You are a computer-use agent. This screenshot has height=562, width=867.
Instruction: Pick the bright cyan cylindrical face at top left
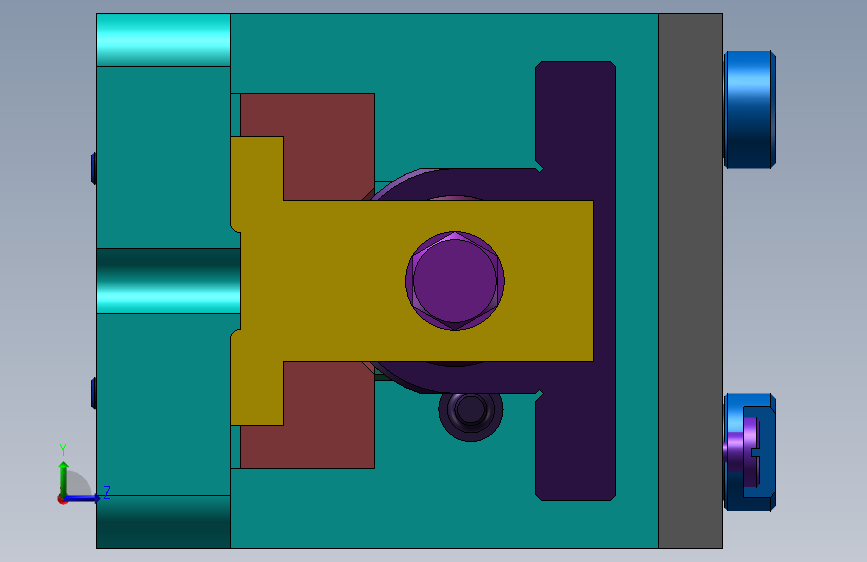(164, 40)
